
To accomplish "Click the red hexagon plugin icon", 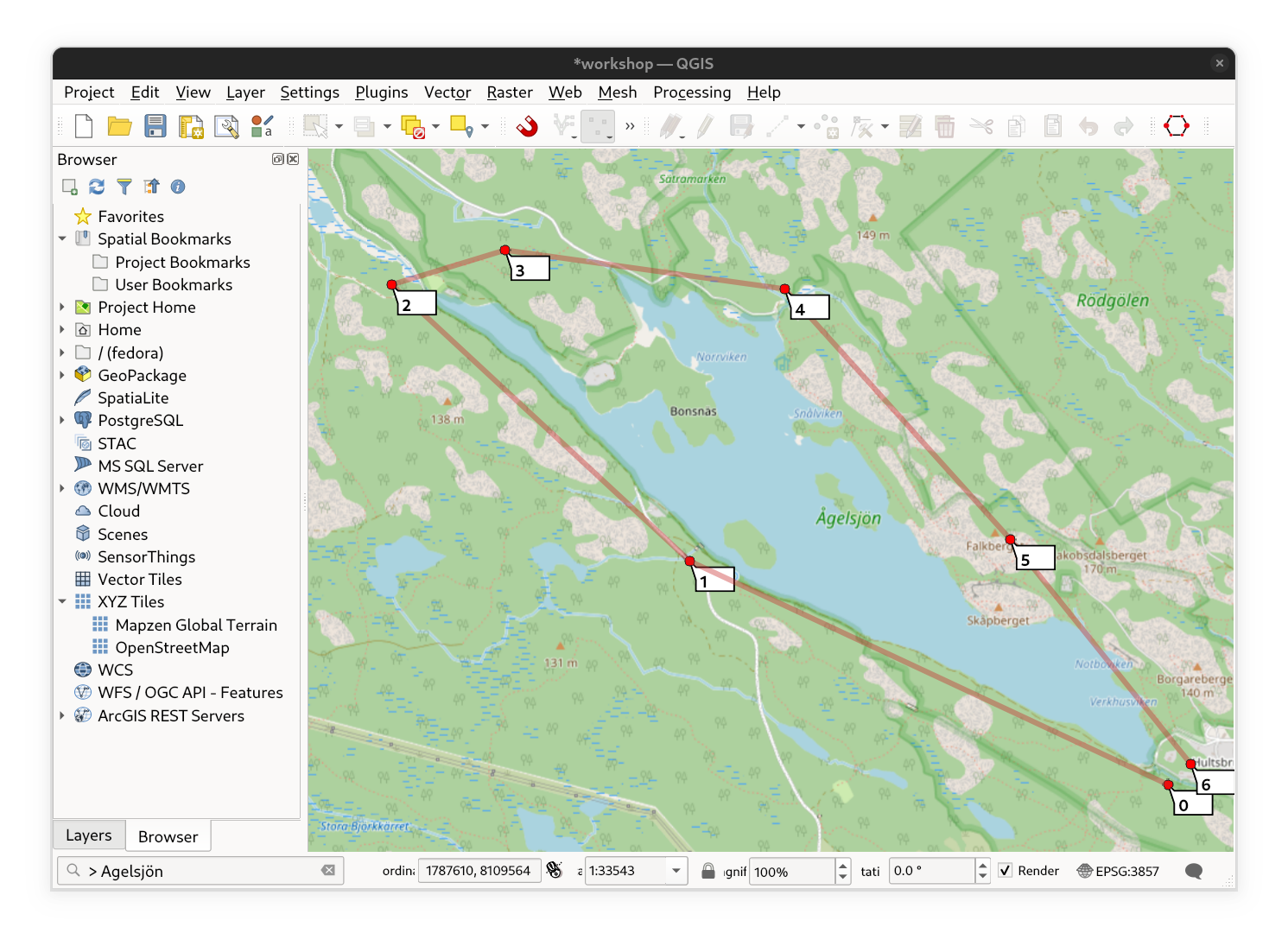I will pyautogui.click(x=1176, y=127).
